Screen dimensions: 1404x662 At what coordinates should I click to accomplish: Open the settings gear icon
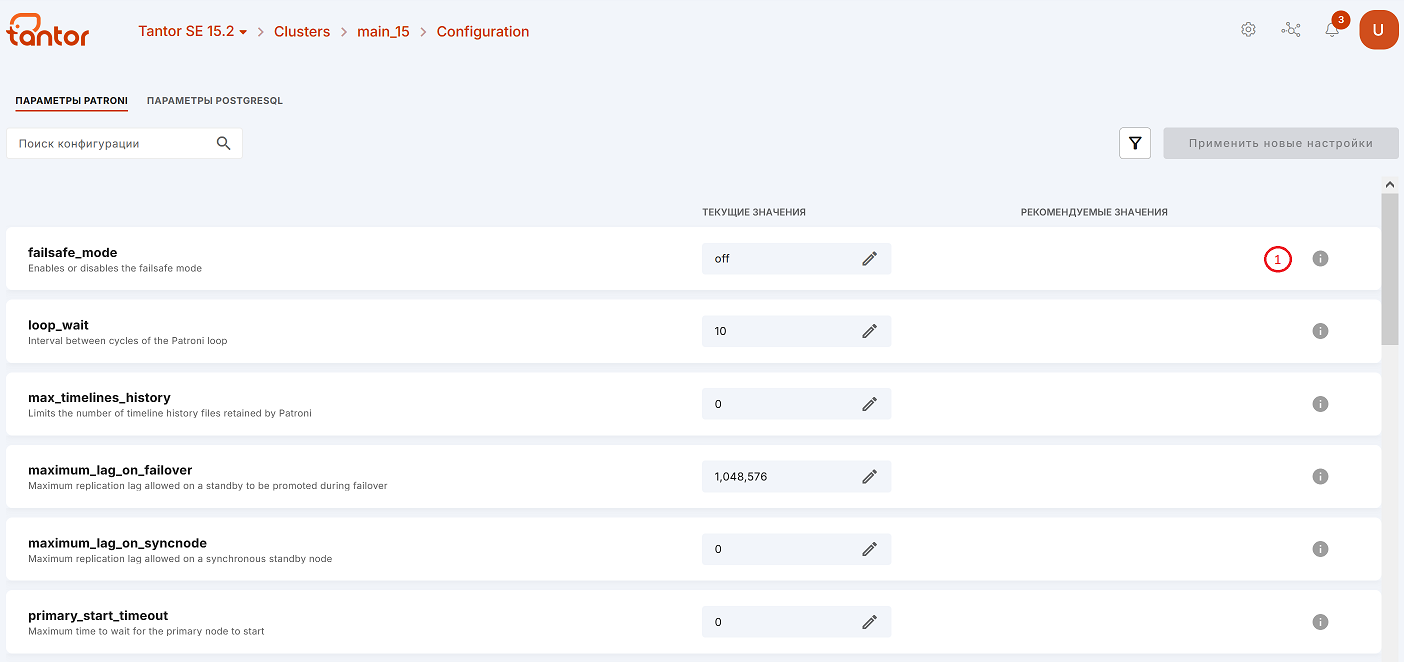tap(1248, 30)
